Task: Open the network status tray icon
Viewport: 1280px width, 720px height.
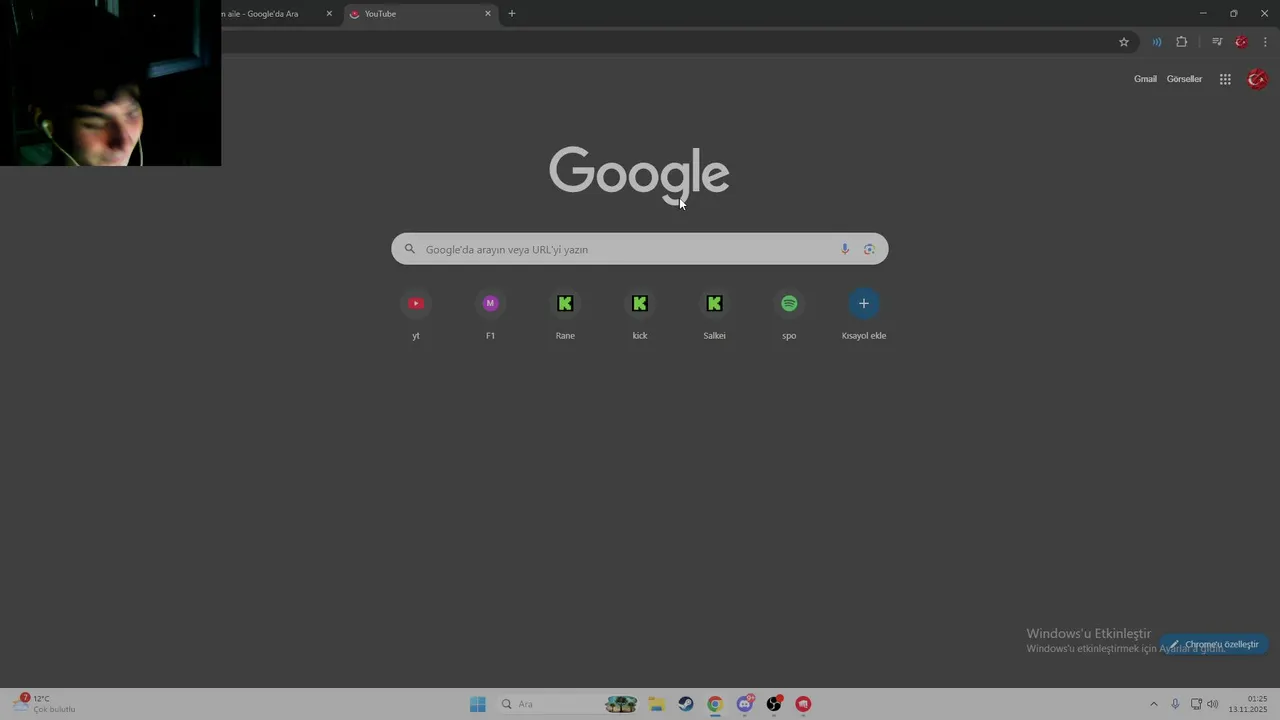Action: 1196,704
